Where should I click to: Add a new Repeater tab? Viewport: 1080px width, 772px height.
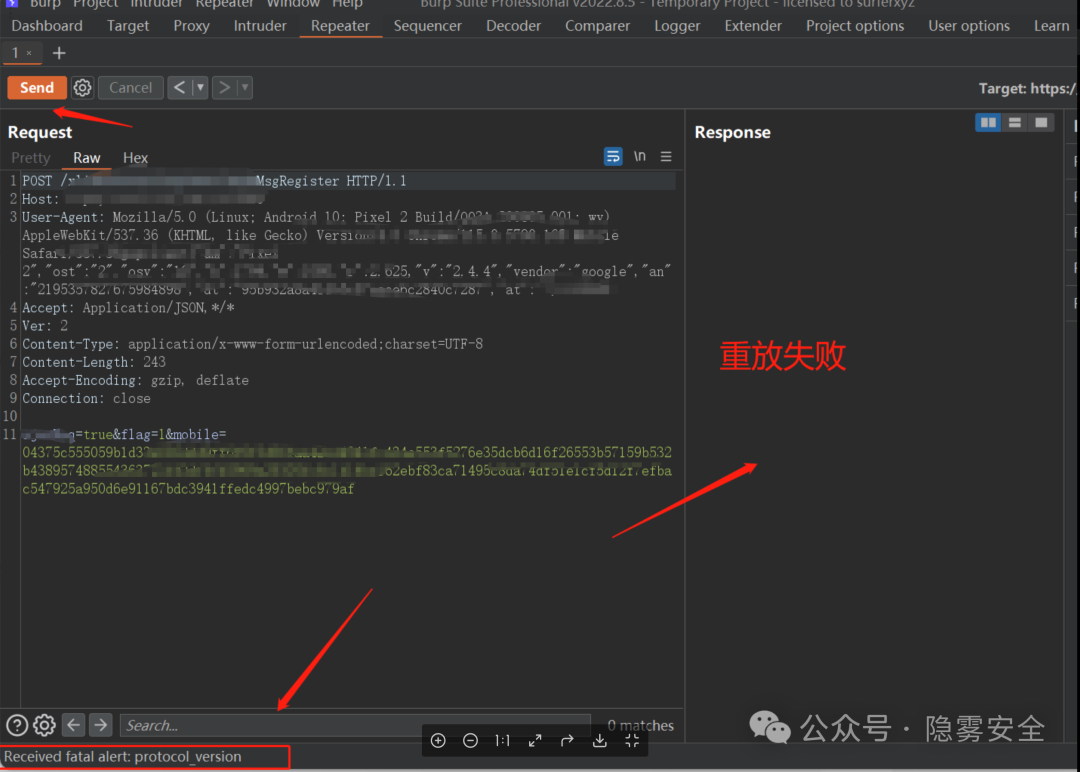click(x=59, y=53)
